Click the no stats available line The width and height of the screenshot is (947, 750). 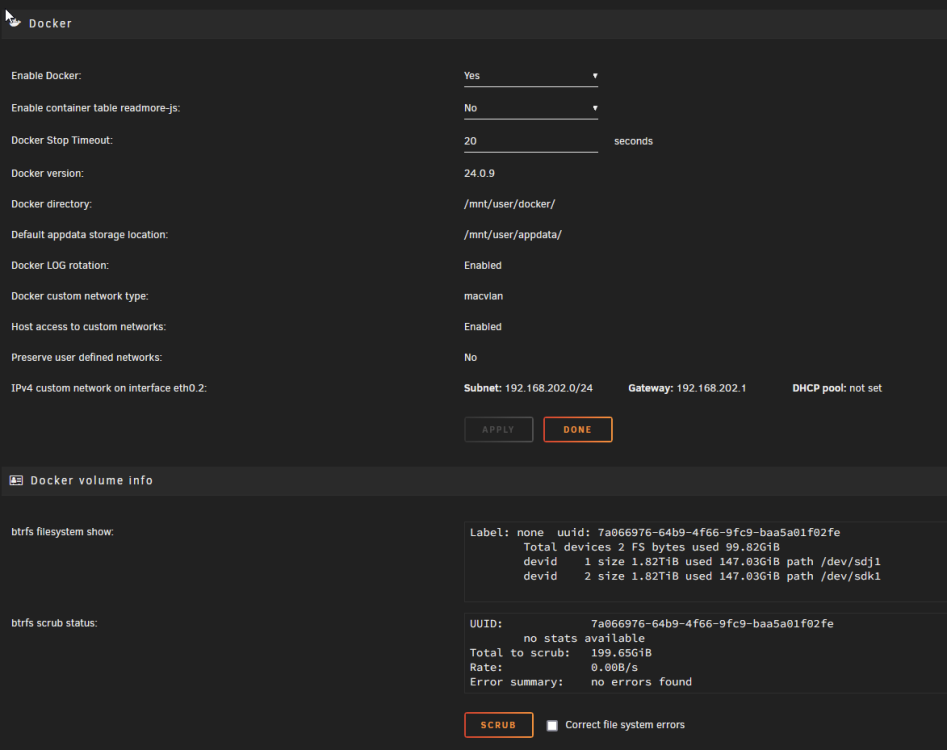point(584,638)
